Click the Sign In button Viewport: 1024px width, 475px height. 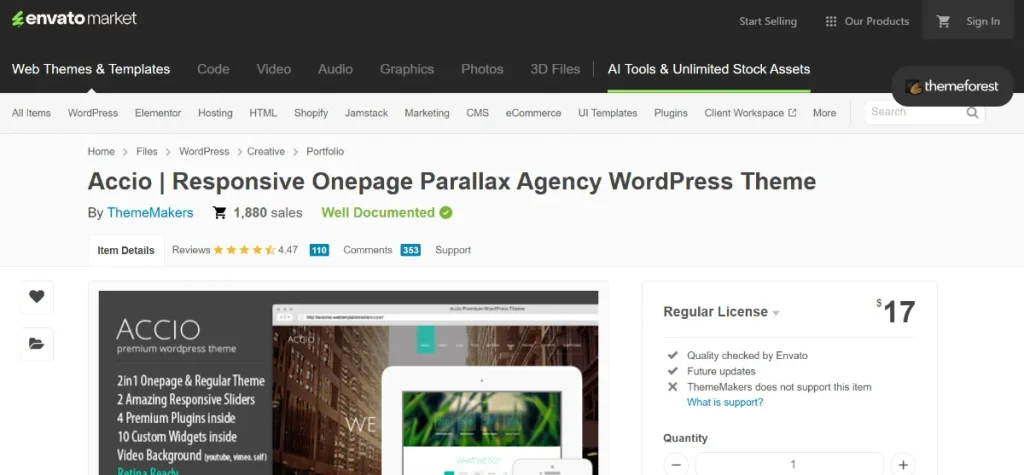[x=983, y=22]
